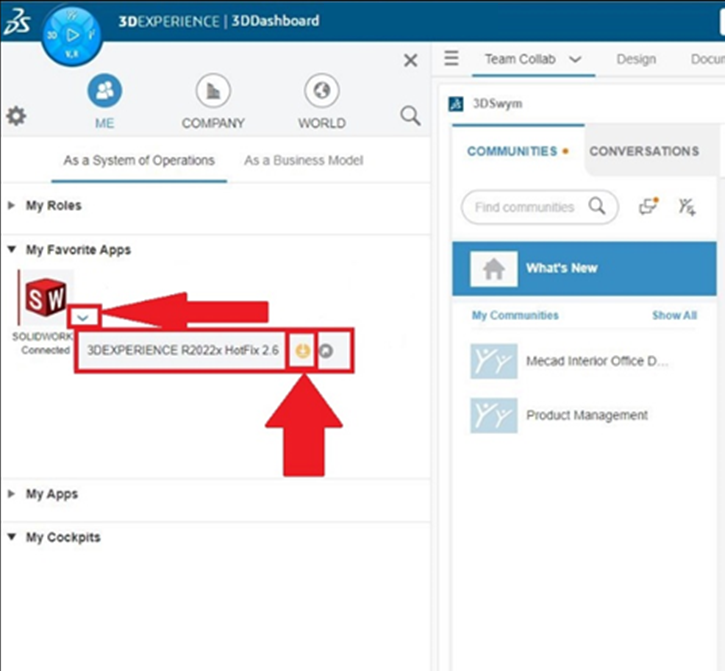
Task: Click the community notifications chat icon
Action: (649, 207)
